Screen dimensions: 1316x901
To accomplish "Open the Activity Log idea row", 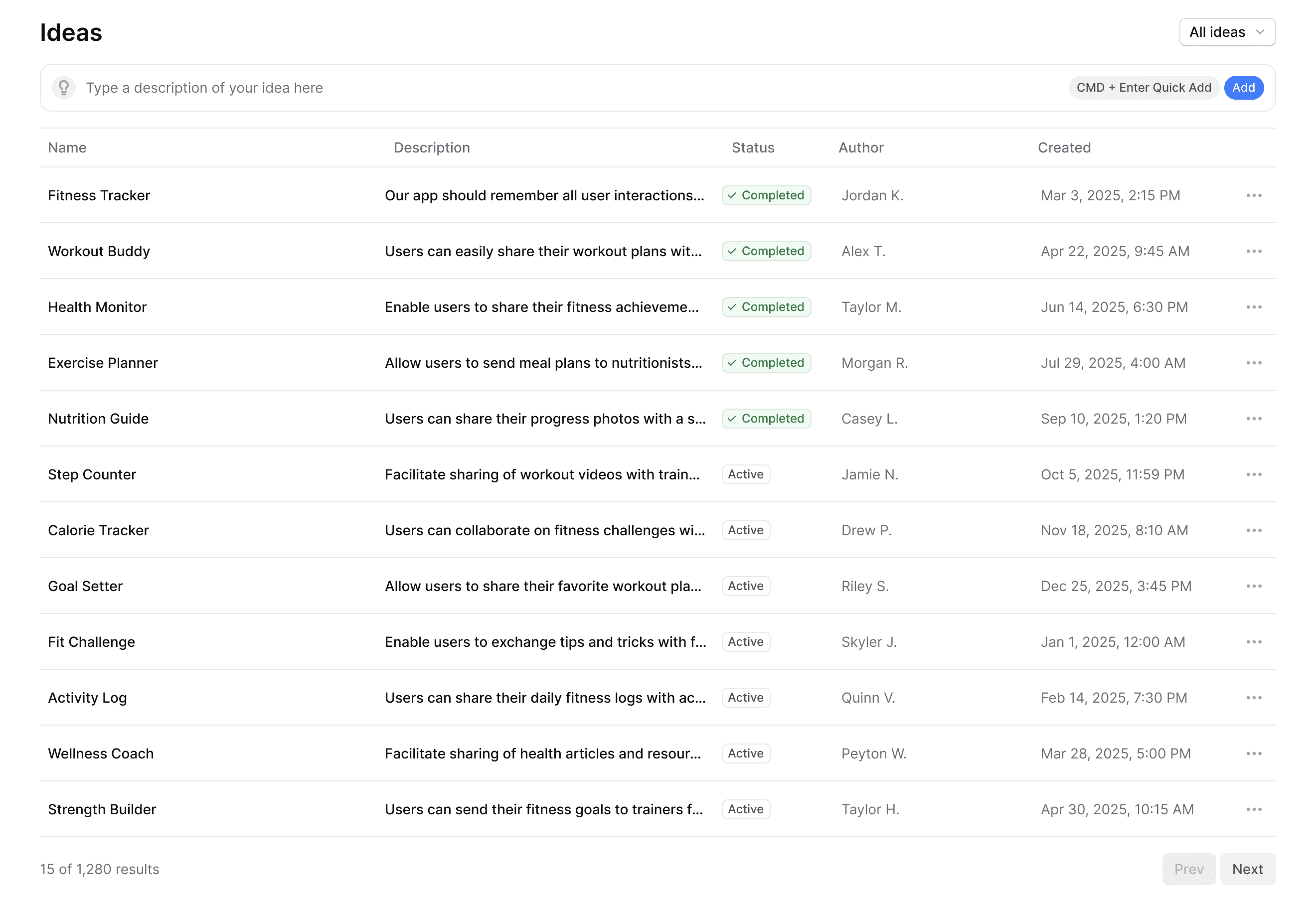I will 87,698.
